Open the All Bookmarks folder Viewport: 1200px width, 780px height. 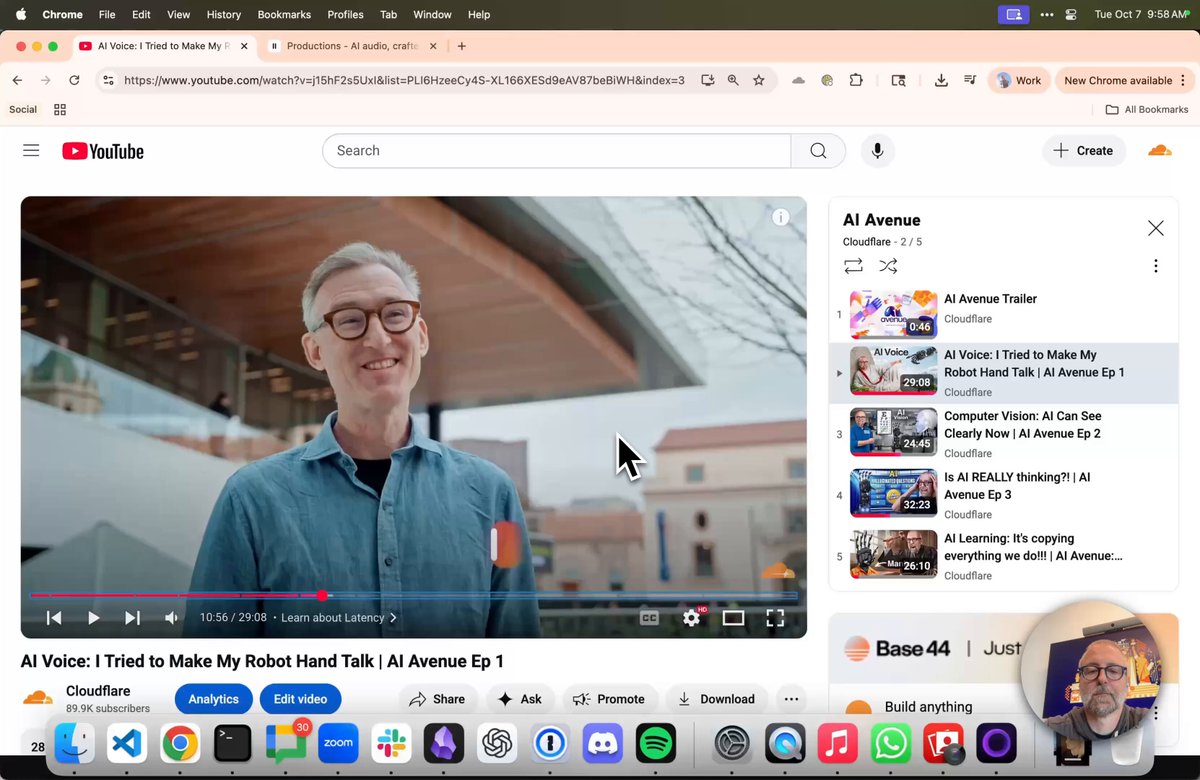pyautogui.click(x=1147, y=109)
